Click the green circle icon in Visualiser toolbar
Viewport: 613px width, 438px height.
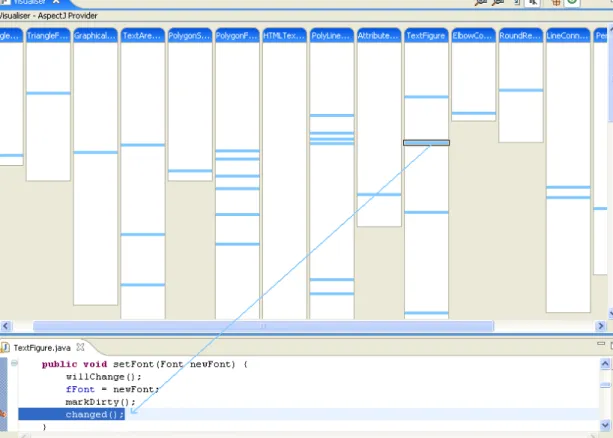click(572, 2)
